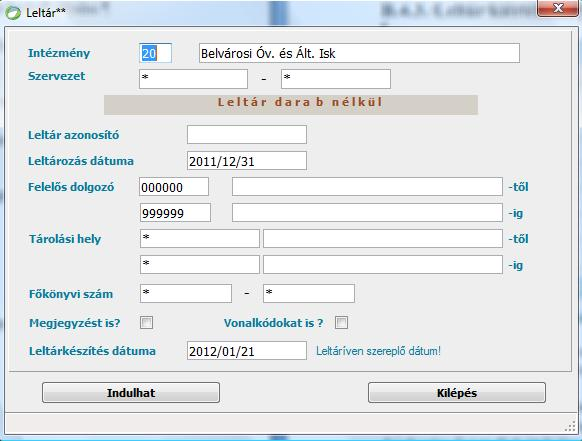Click the Szervezet label
The height and width of the screenshot is (441, 582).
point(56,76)
